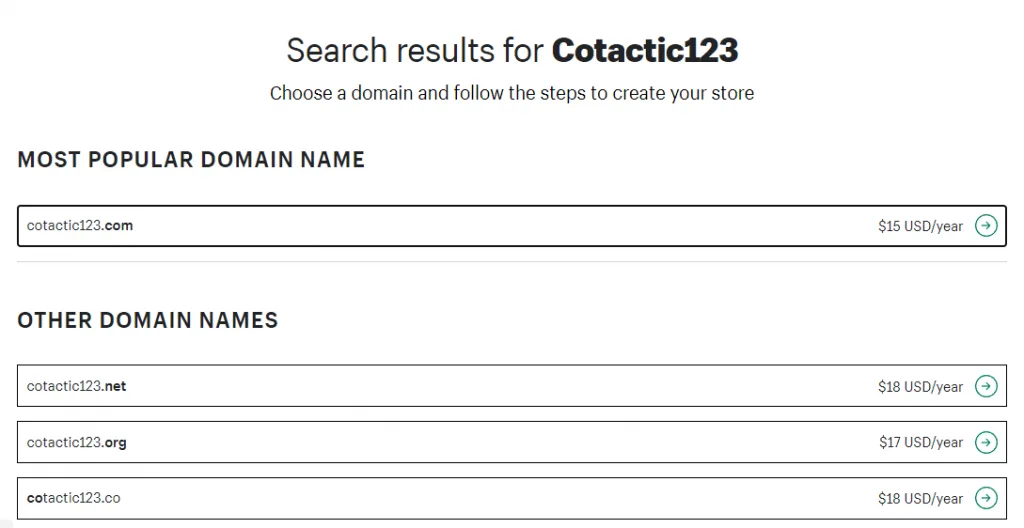Pick the cotactic123.co domain name text
1024x528 pixels.
[74, 498]
